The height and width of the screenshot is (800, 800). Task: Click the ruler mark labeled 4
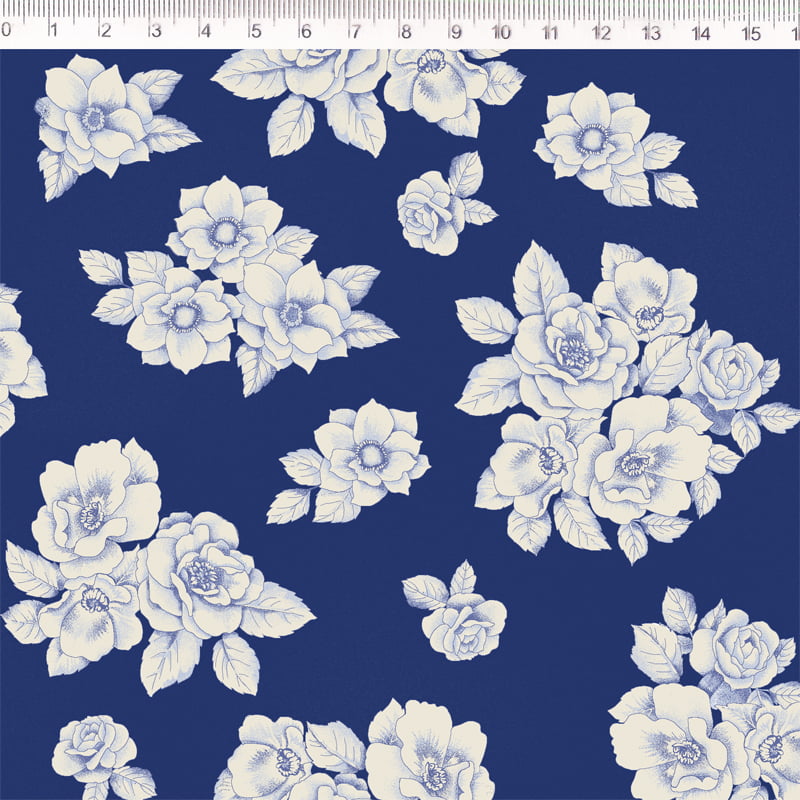click(x=206, y=31)
